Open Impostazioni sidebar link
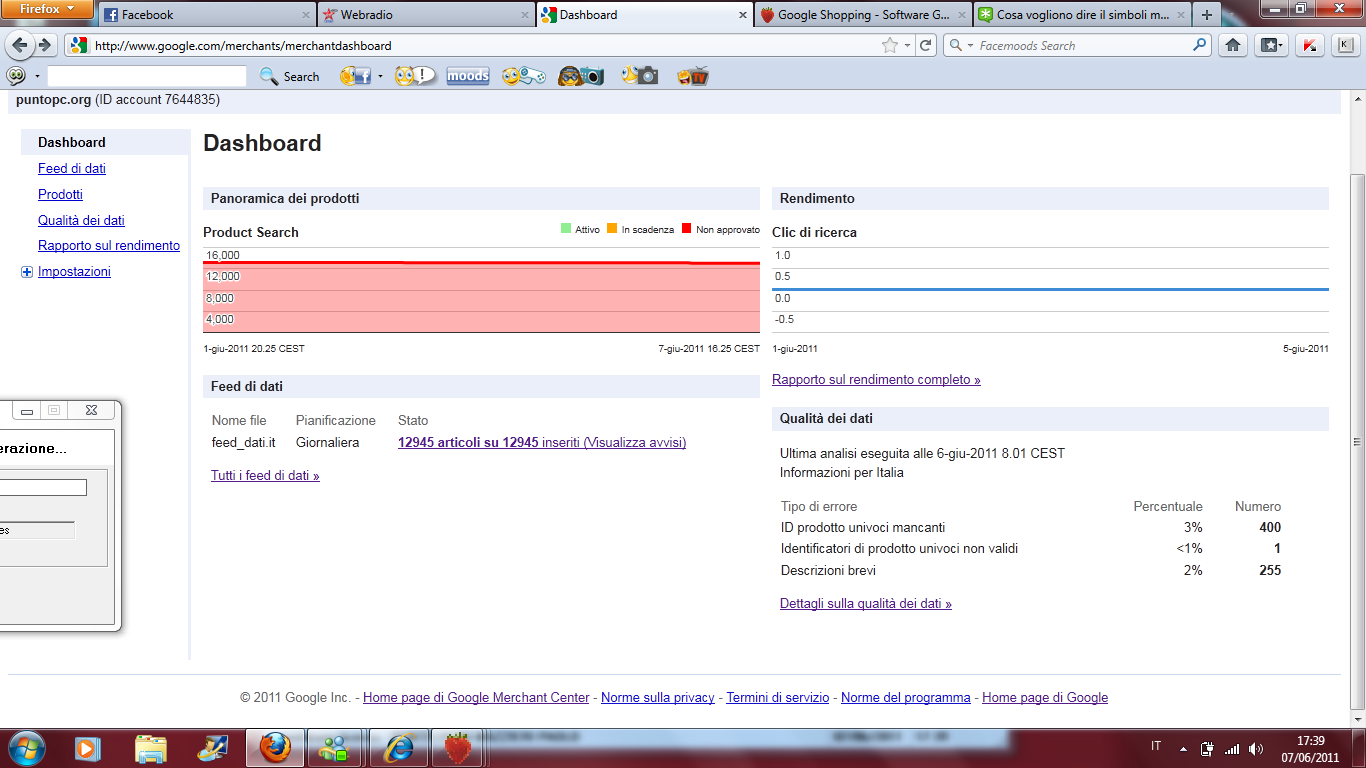The height and width of the screenshot is (768, 1366). pos(74,272)
